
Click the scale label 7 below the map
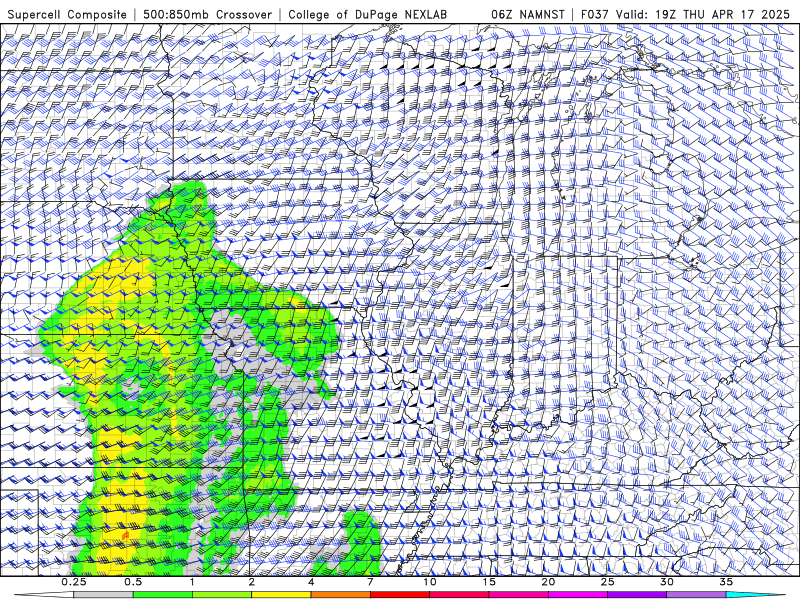370,582
